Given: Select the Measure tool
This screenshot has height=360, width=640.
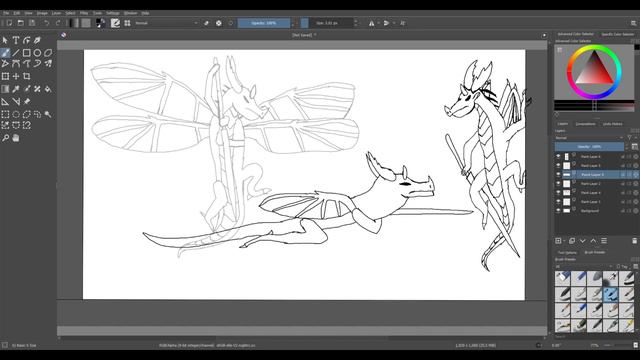Looking at the screenshot, I should (x=16, y=102).
